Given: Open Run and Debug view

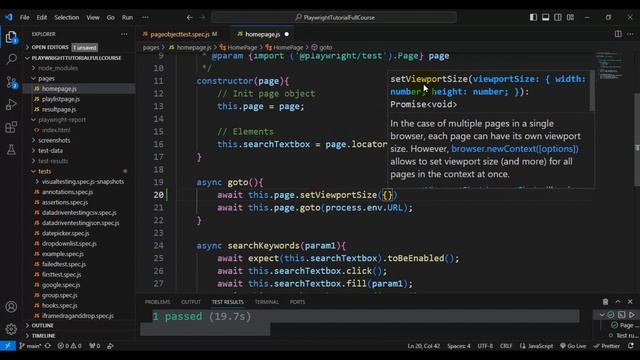Looking at the screenshot, I should [x=11, y=104].
